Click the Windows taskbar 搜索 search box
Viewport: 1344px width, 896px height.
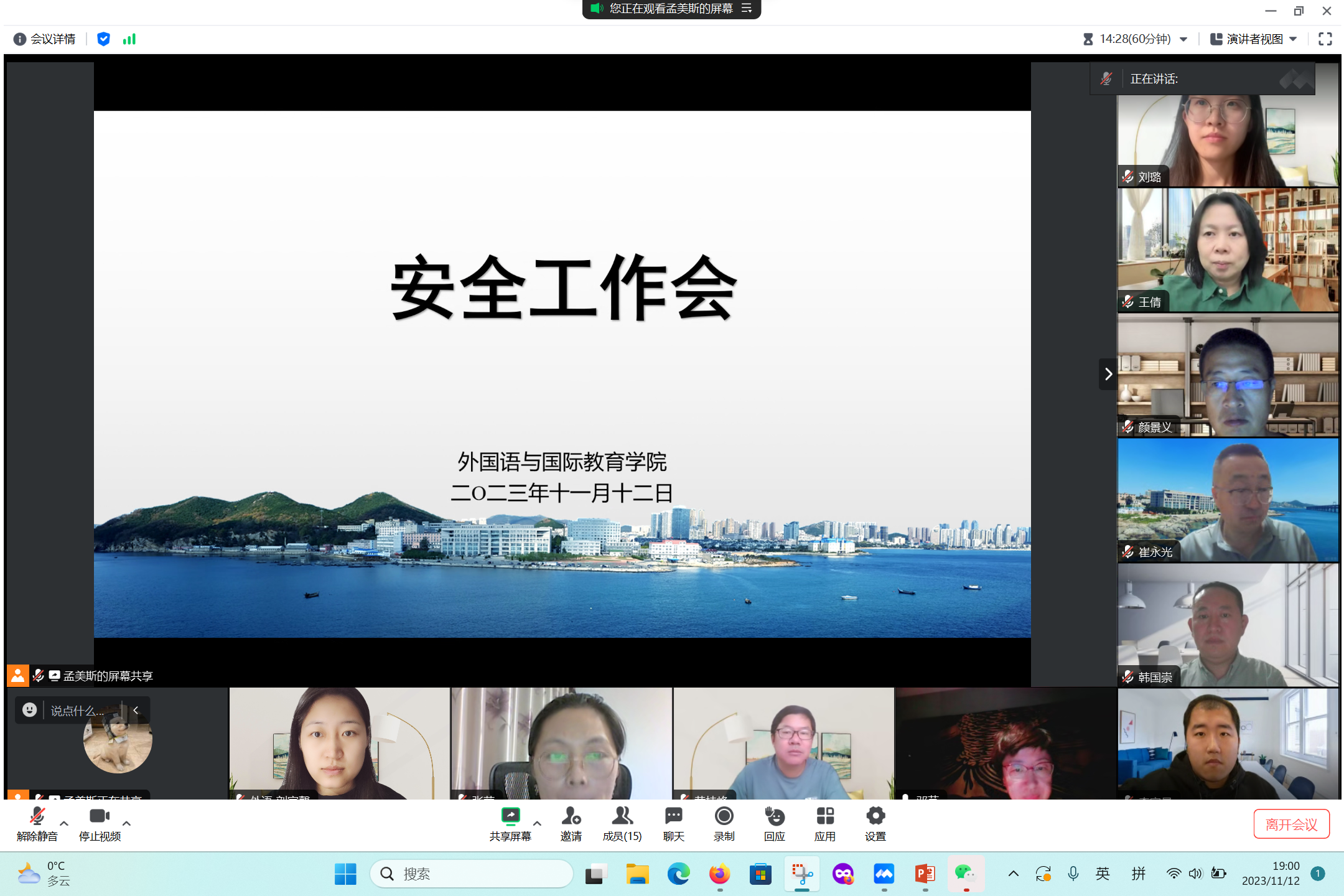[x=471, y=874]
